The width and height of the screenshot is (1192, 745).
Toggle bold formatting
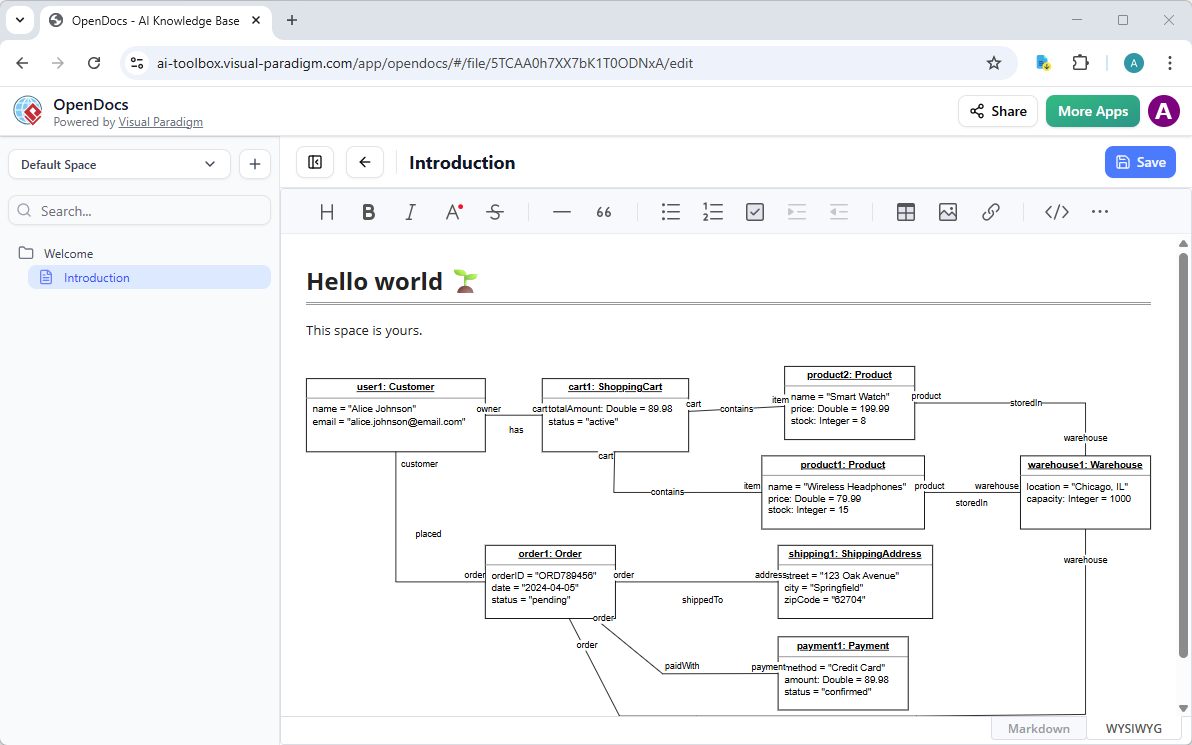click(368, 211)
